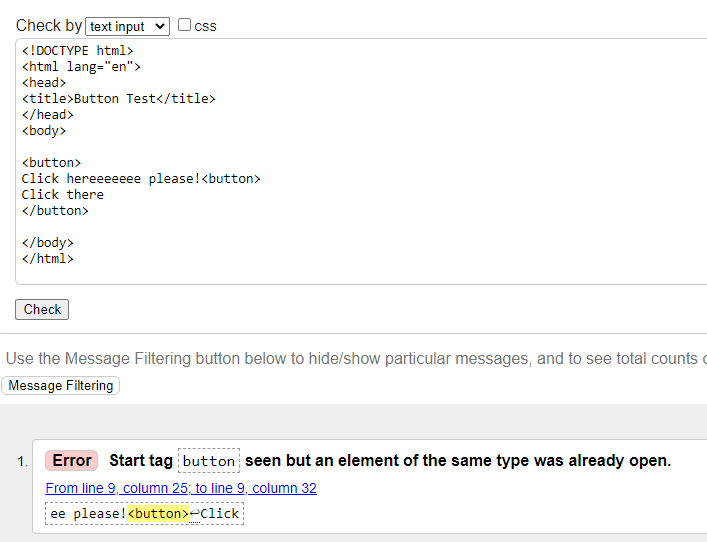Place cursor on the "Click there" line
The image size is (707, 542).
coord(63,195)
